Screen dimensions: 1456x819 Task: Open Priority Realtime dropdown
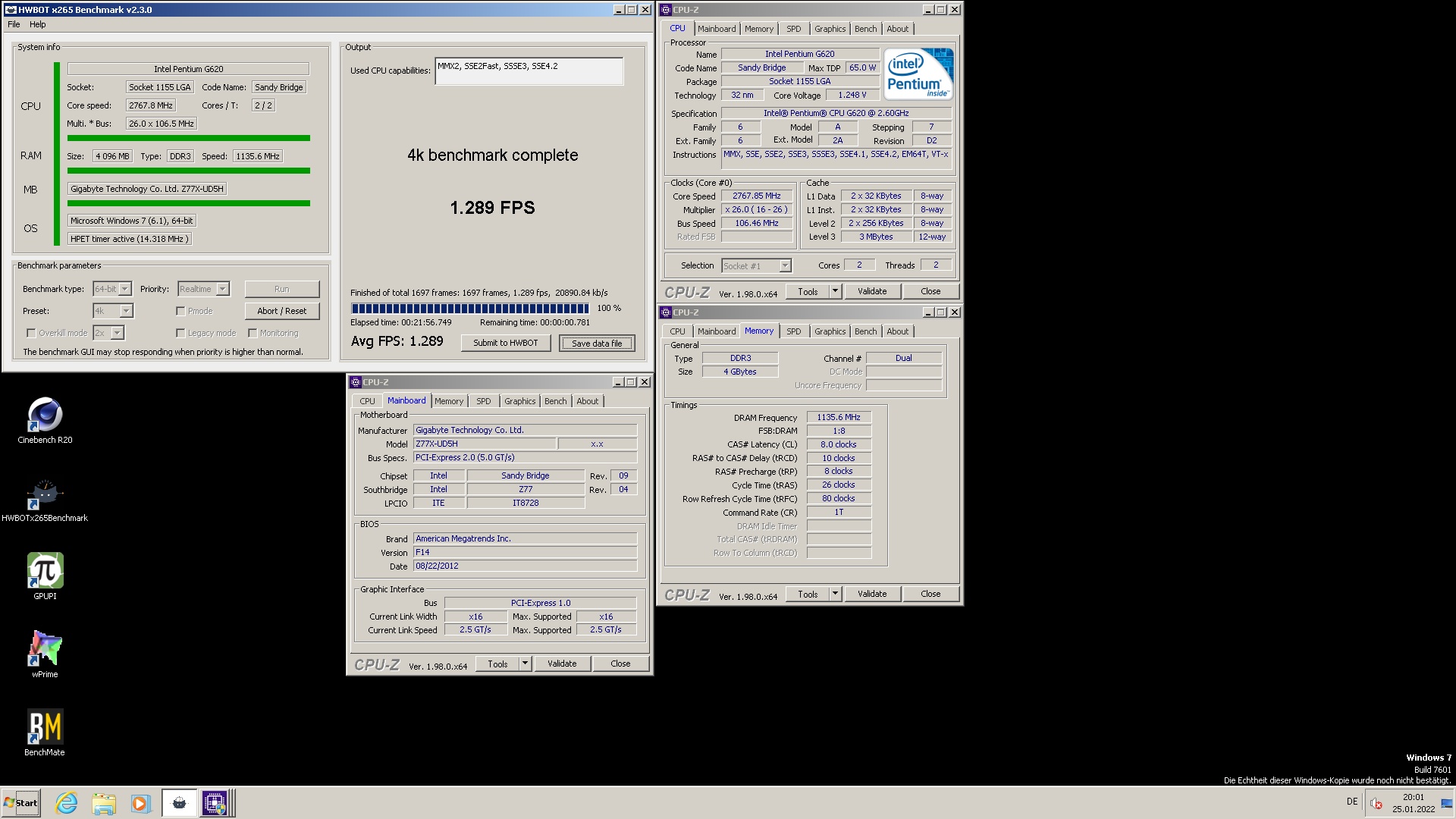click(x=222, y=289)
